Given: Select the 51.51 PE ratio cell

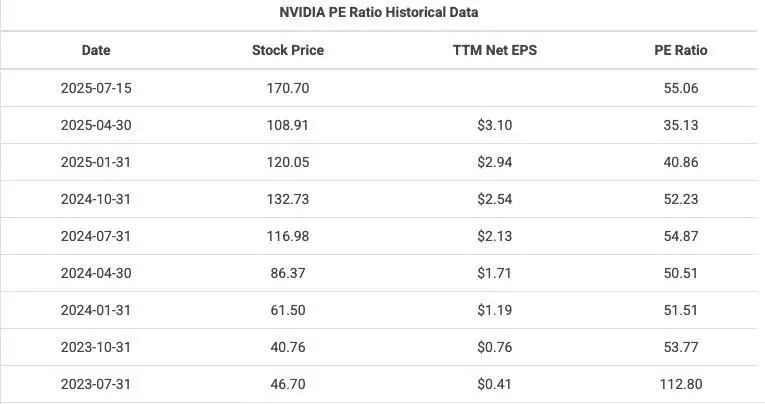Looking at the screenshot, I should [x=680, y=310].
